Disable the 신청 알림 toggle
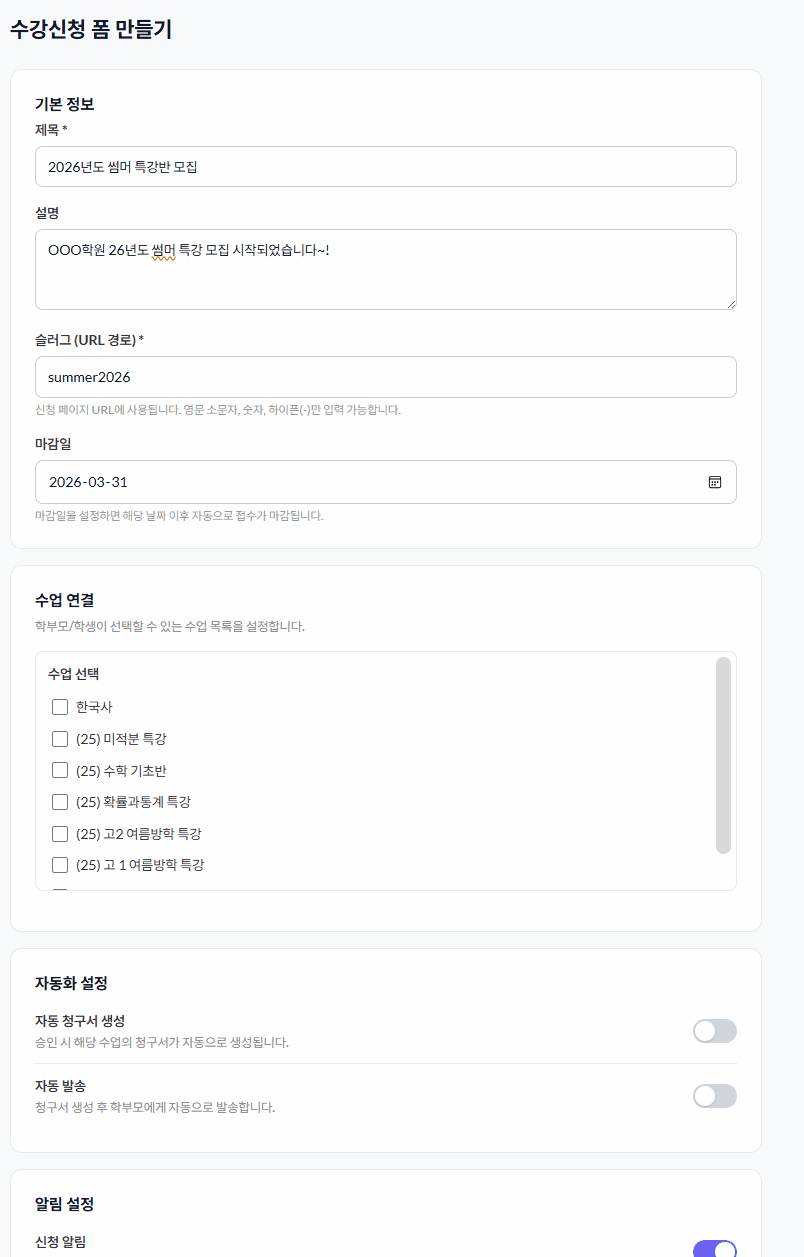Viewport: 804px width, 1257px height. pyautogui.click(x=714, y=1249)
